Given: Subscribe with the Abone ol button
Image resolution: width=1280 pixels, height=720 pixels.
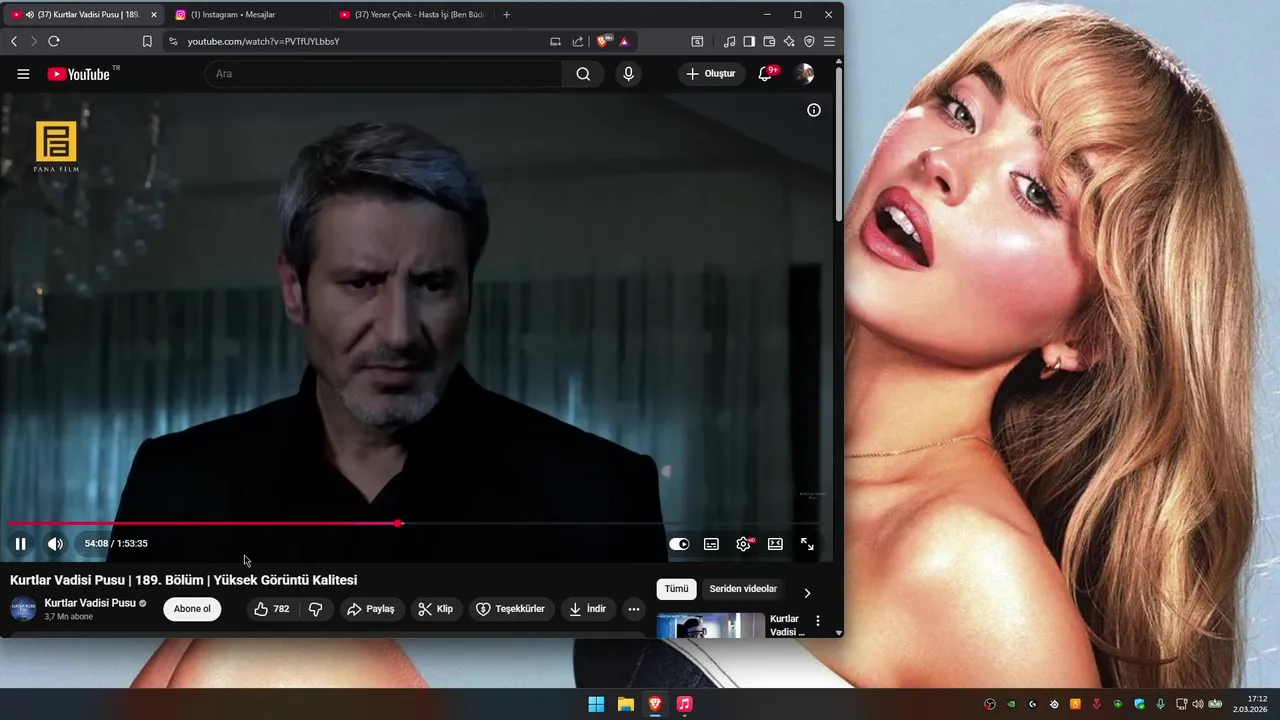Looking at the screenshot, I should point(192,609).
